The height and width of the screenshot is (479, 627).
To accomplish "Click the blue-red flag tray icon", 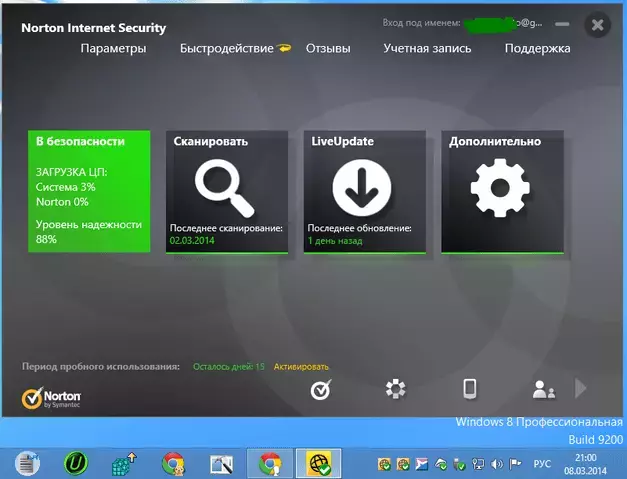I will (x=421, y=464).
